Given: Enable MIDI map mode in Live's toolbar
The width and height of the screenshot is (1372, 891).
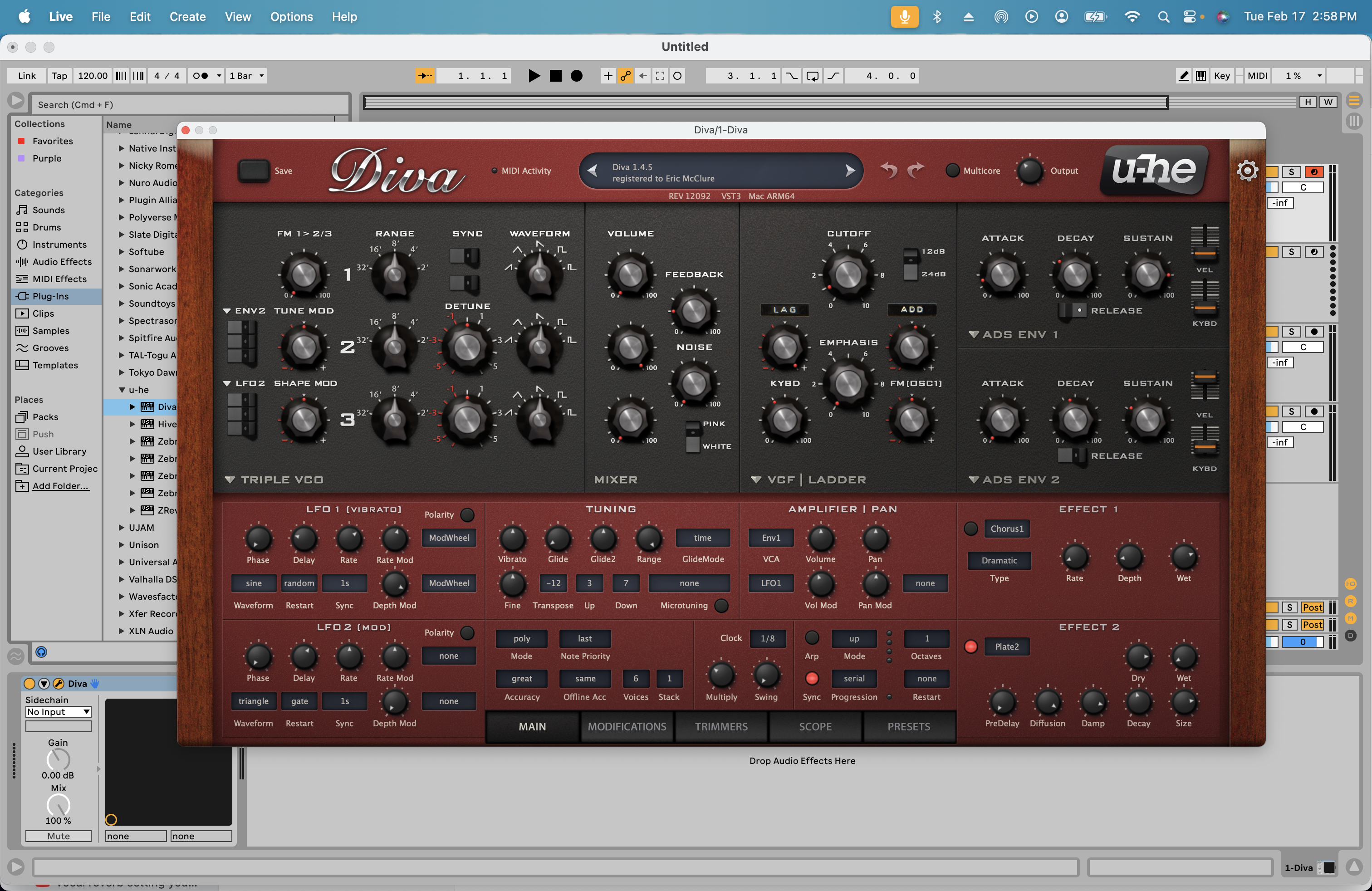Looking at the screenshot, I should [1257, 75].
